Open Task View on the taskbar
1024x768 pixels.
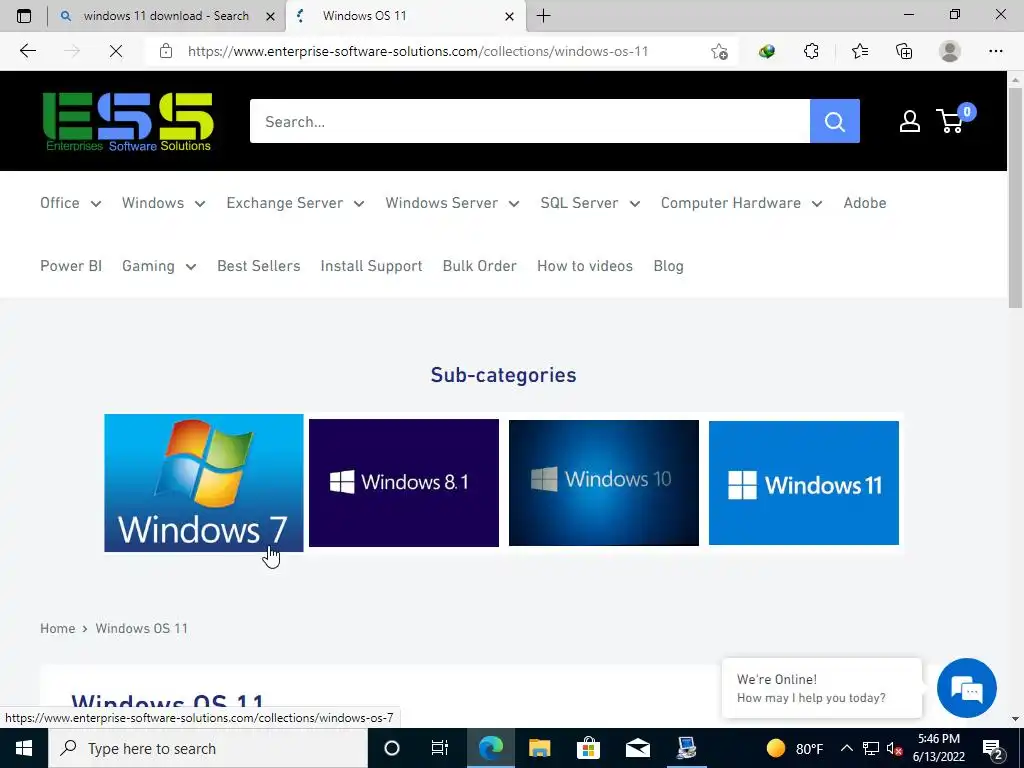(440, 748)
